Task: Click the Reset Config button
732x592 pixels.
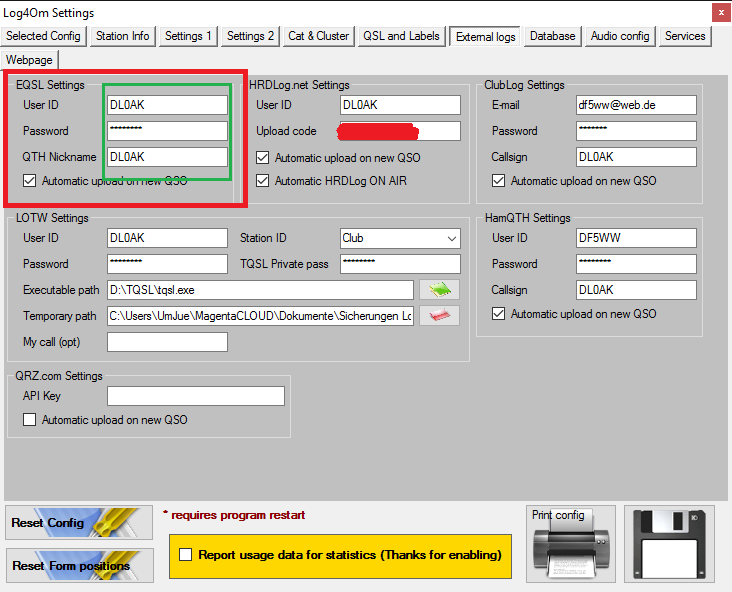Action: 79,522
